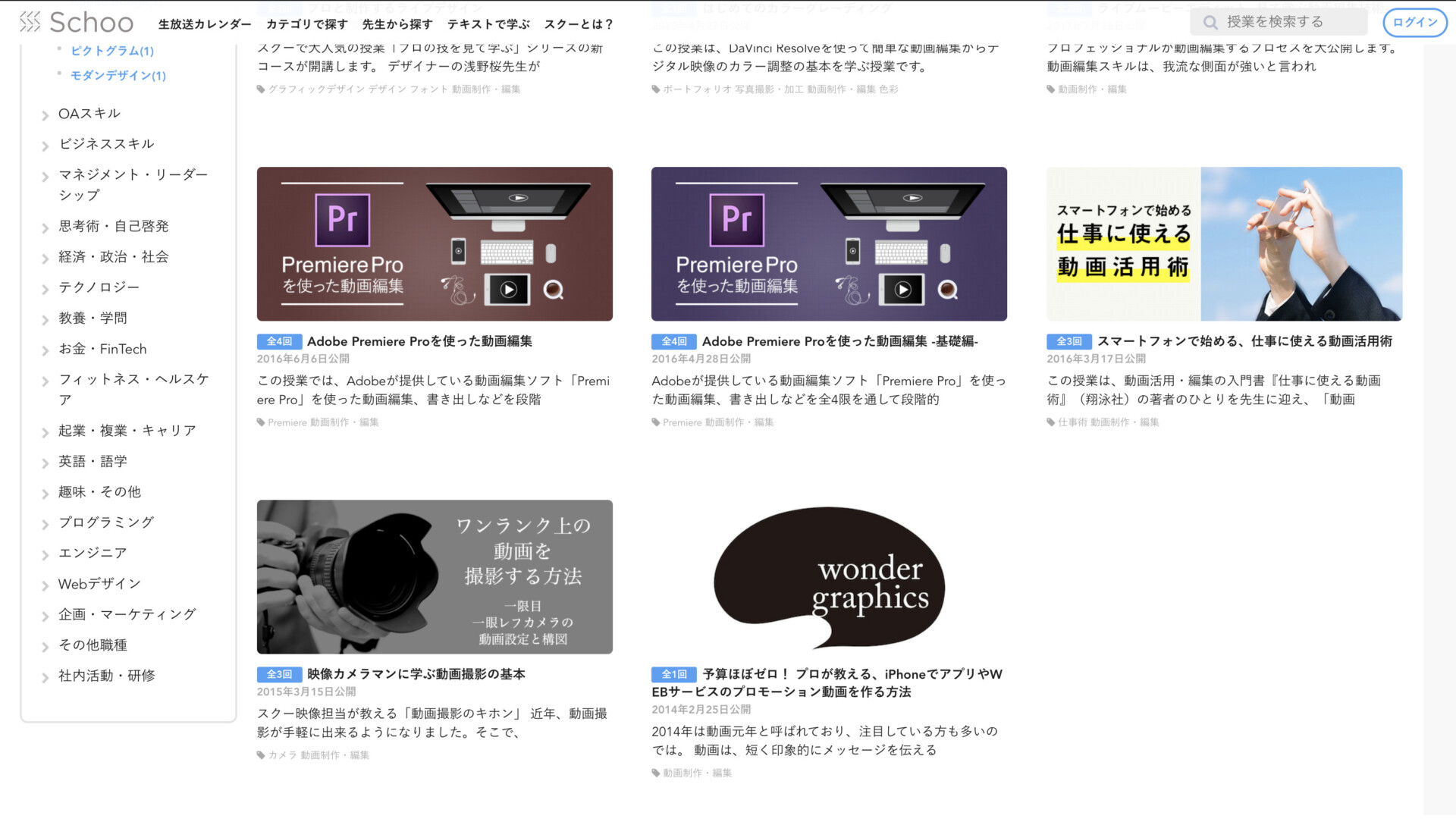The image size is (1456, 822).
Task: Click 色彩 tag in top row
Action: pyautogui.click(x=889, y=90)
